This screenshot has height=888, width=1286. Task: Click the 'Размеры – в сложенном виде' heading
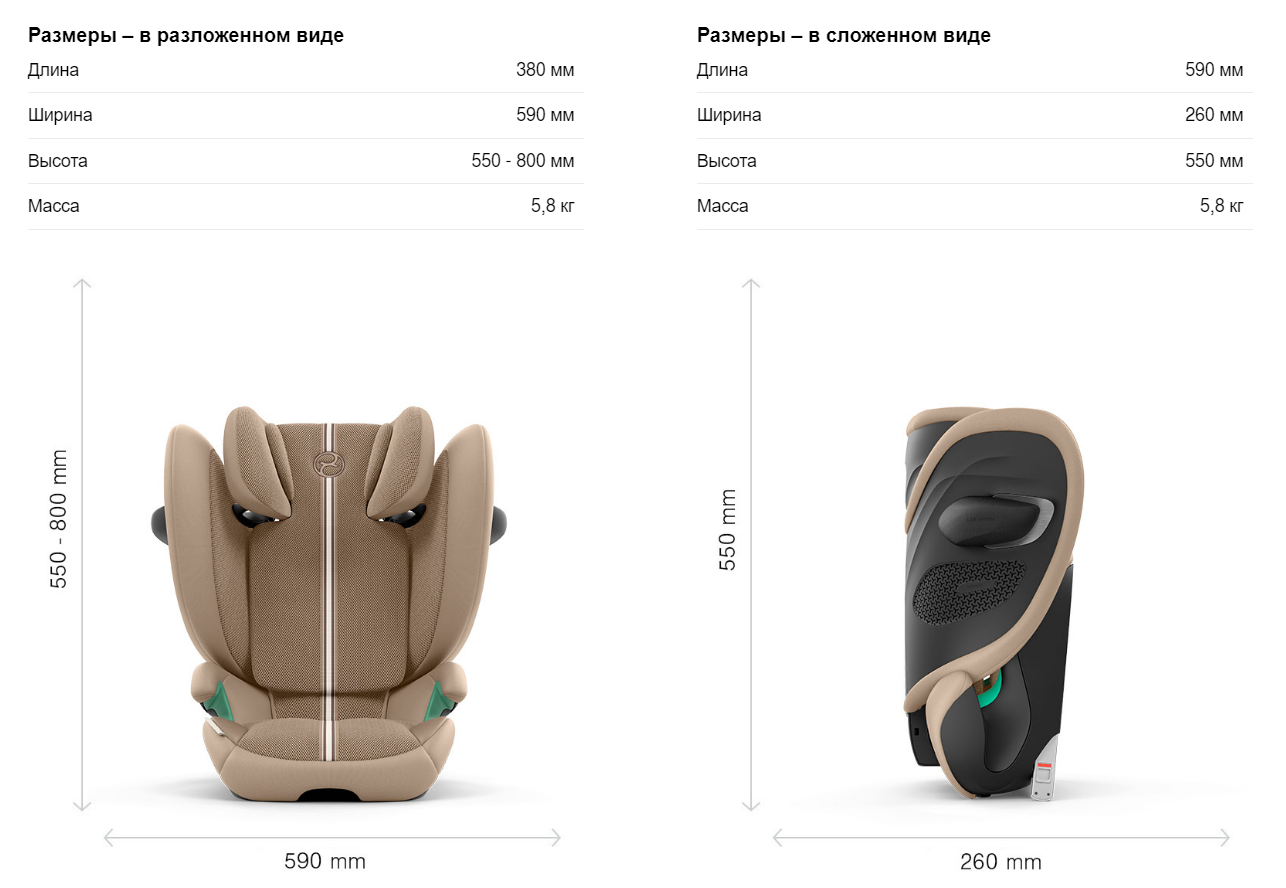844,36
